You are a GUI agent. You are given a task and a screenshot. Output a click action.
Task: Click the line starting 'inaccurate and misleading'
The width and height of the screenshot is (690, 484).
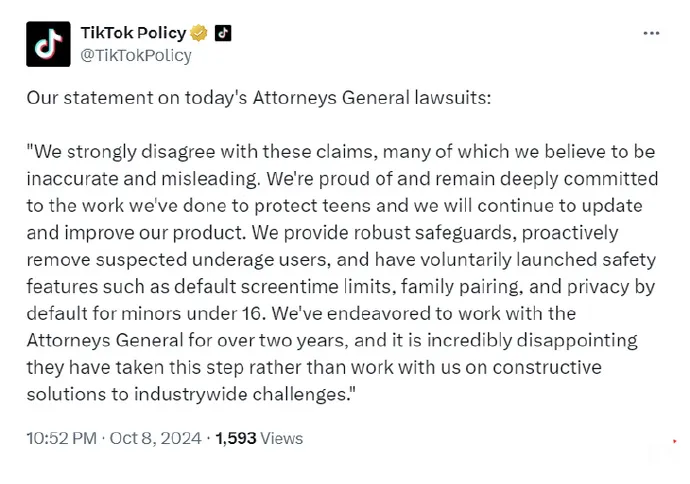pos(342,179)
